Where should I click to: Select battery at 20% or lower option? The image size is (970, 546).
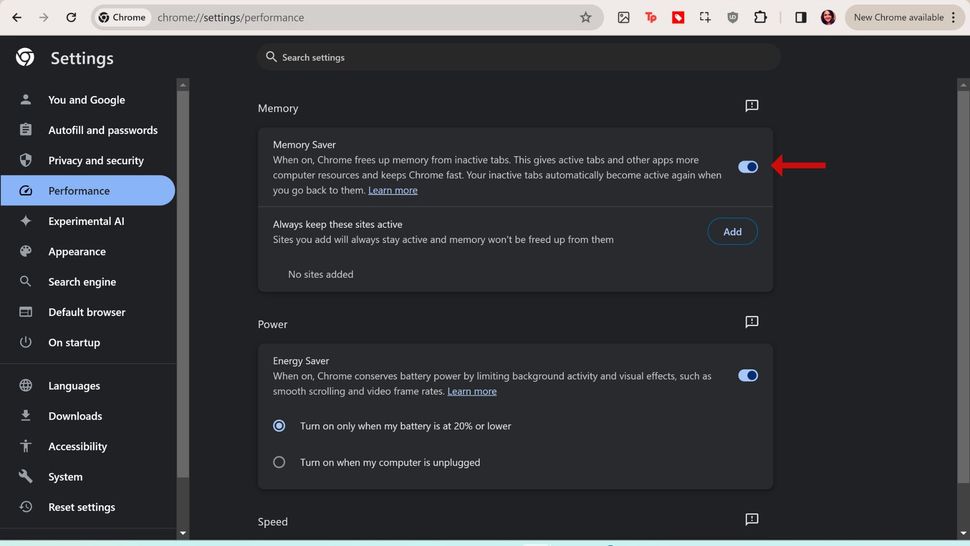(x=280, y=426)
